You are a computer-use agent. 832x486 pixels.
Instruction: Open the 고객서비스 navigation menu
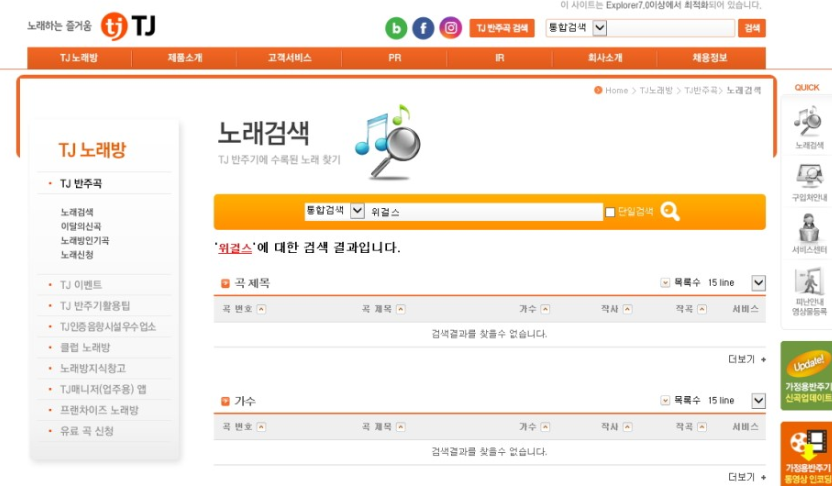(290, 58)
